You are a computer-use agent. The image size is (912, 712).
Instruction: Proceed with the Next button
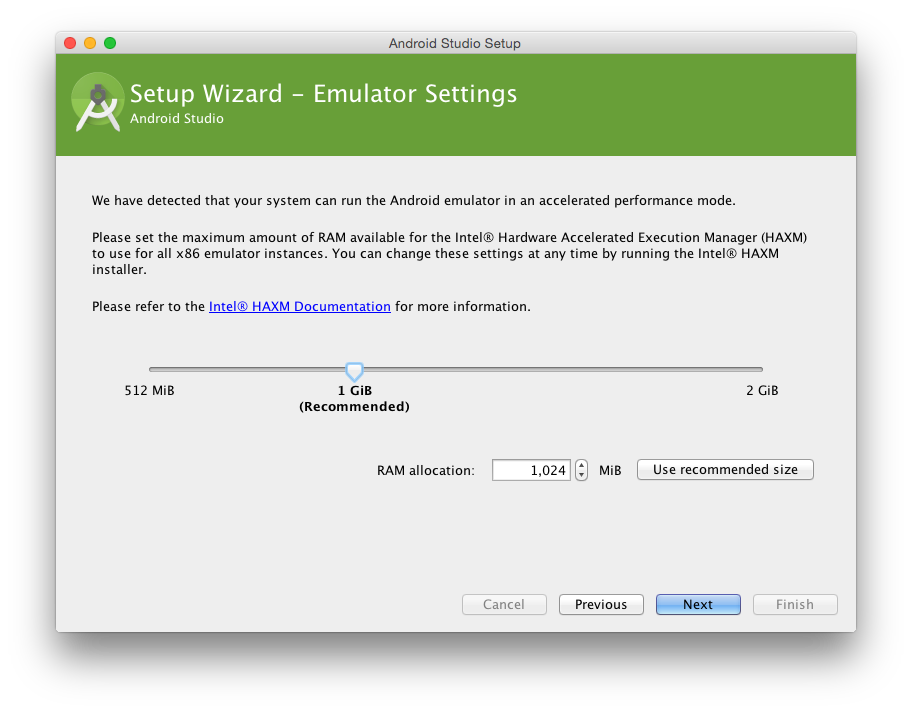pos(698,604)
